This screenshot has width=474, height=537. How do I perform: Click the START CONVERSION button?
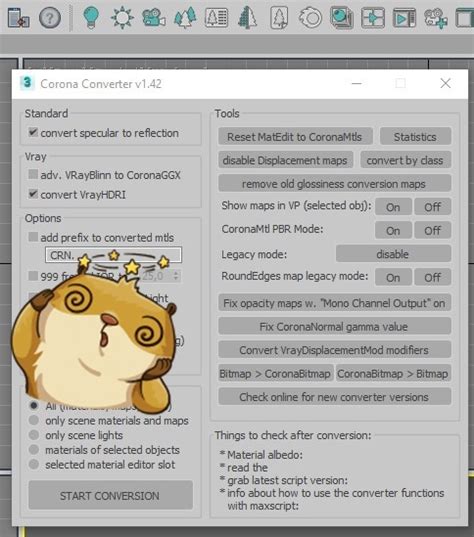110,495
